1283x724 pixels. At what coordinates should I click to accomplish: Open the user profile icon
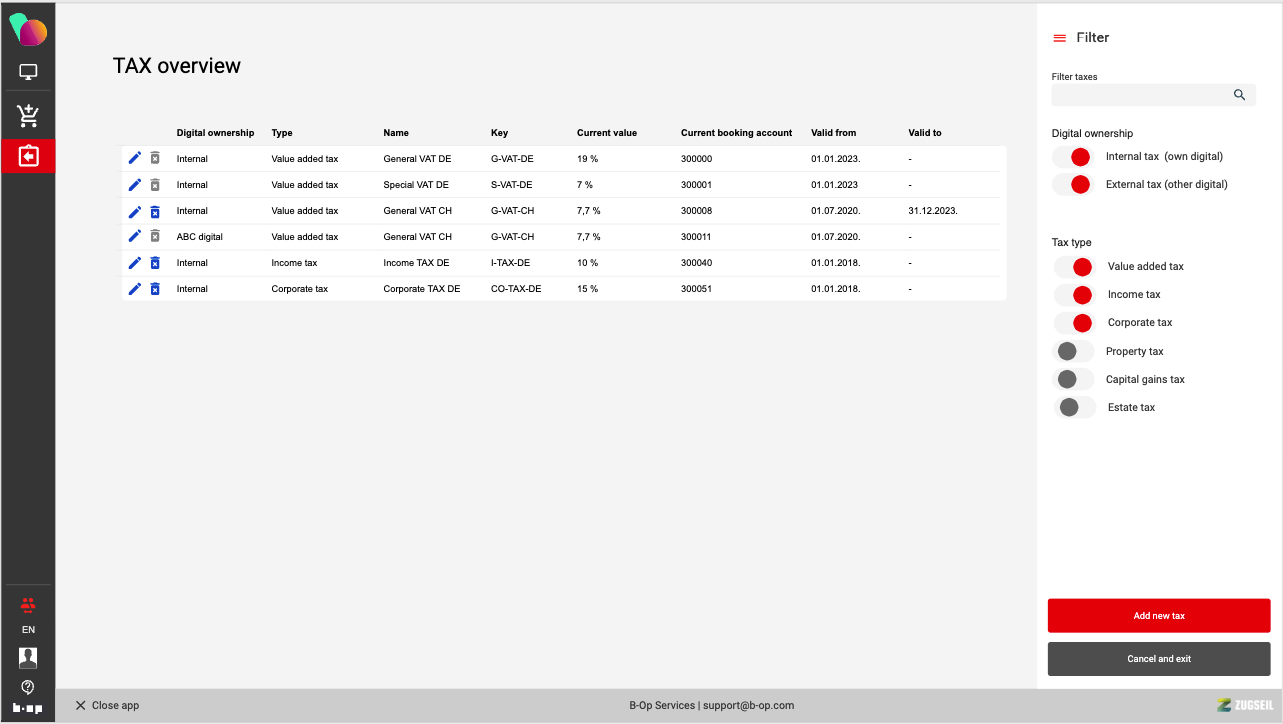click(28, 657)
